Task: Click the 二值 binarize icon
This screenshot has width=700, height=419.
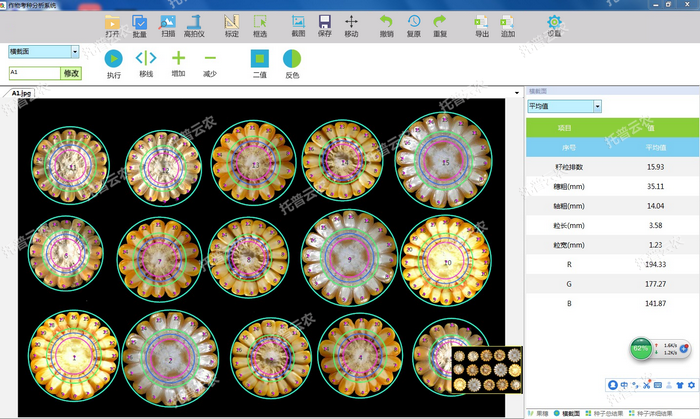Action: click(259, 59)
